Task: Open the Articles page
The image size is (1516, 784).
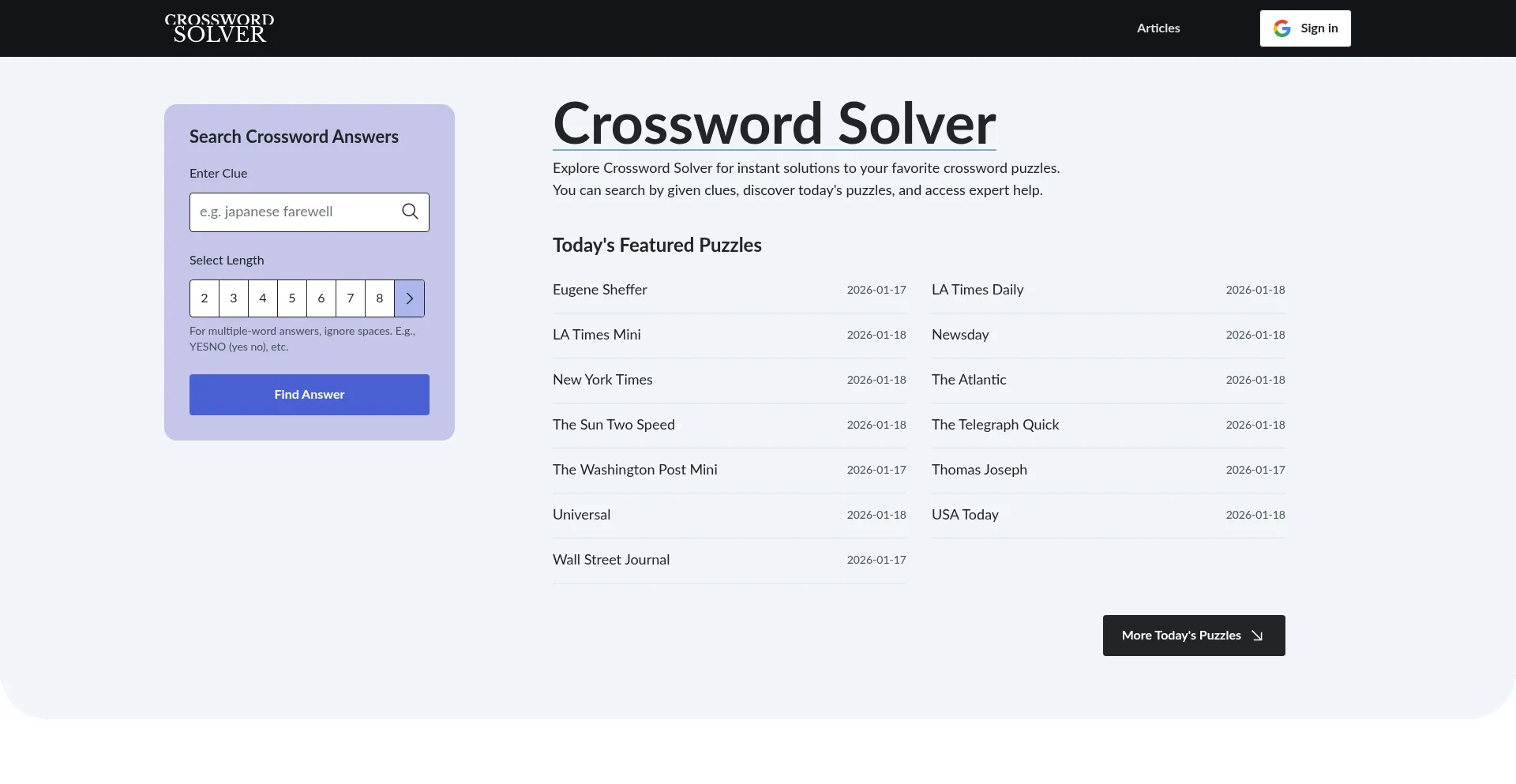Action: [x=1158, y=28]
